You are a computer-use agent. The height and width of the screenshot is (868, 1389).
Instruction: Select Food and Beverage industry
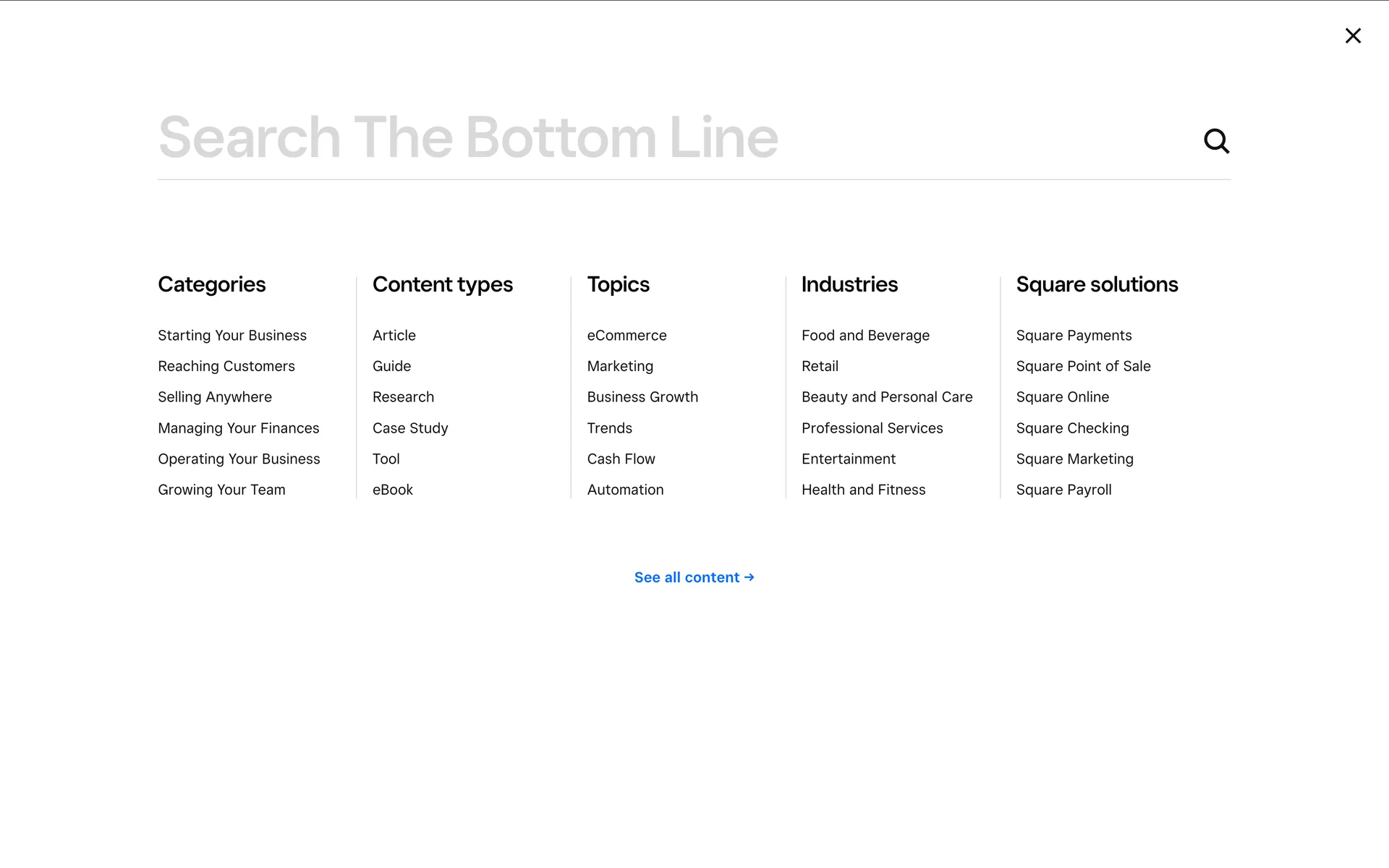[x=865, y=336]
